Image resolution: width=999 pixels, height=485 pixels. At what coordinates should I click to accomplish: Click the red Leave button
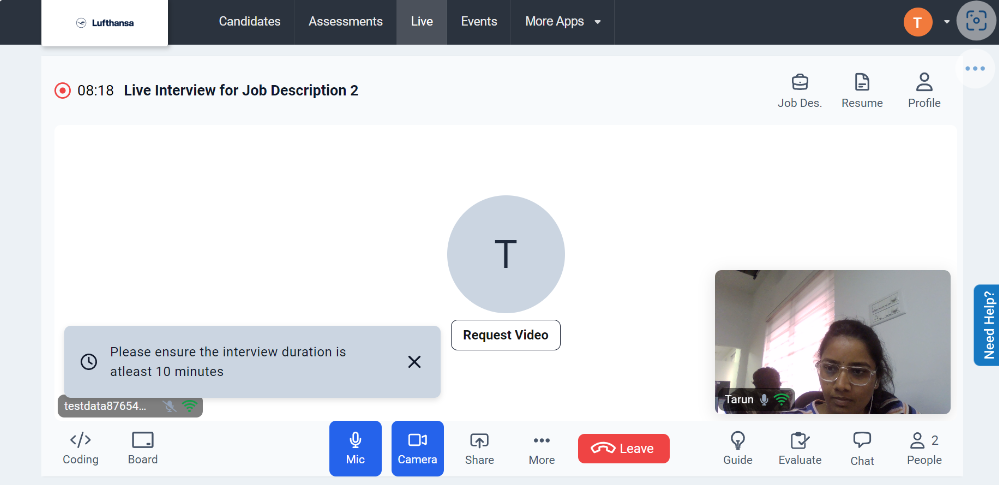624,449
